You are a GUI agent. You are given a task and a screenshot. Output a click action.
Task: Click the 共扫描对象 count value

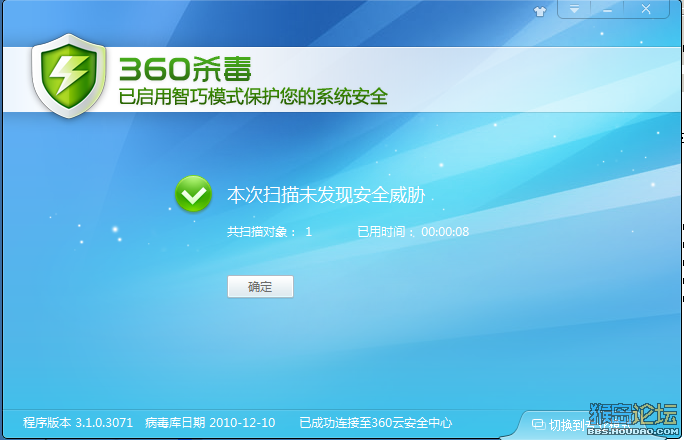[308, 232]
